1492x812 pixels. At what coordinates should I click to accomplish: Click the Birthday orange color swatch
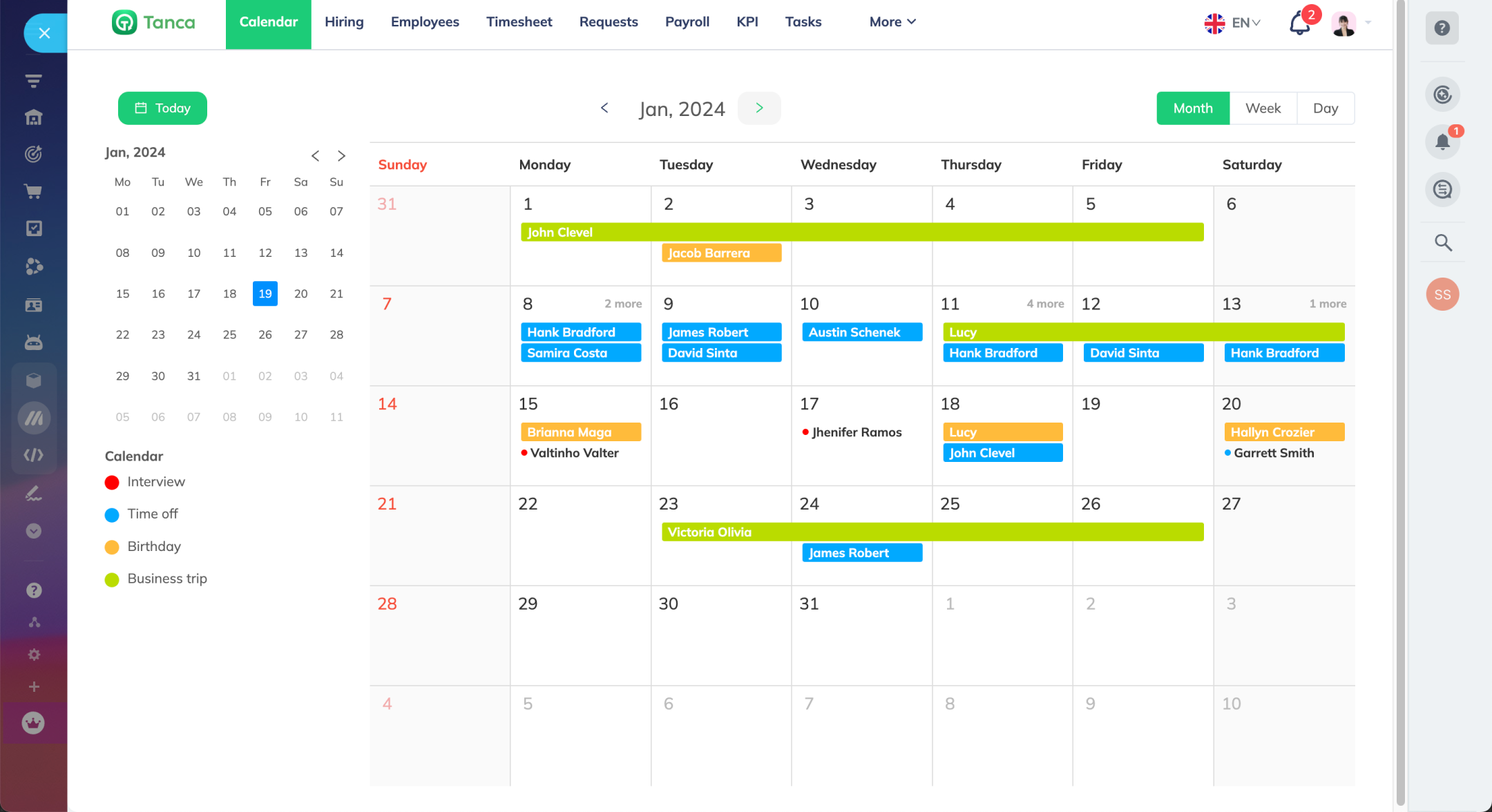pos(112,548)
